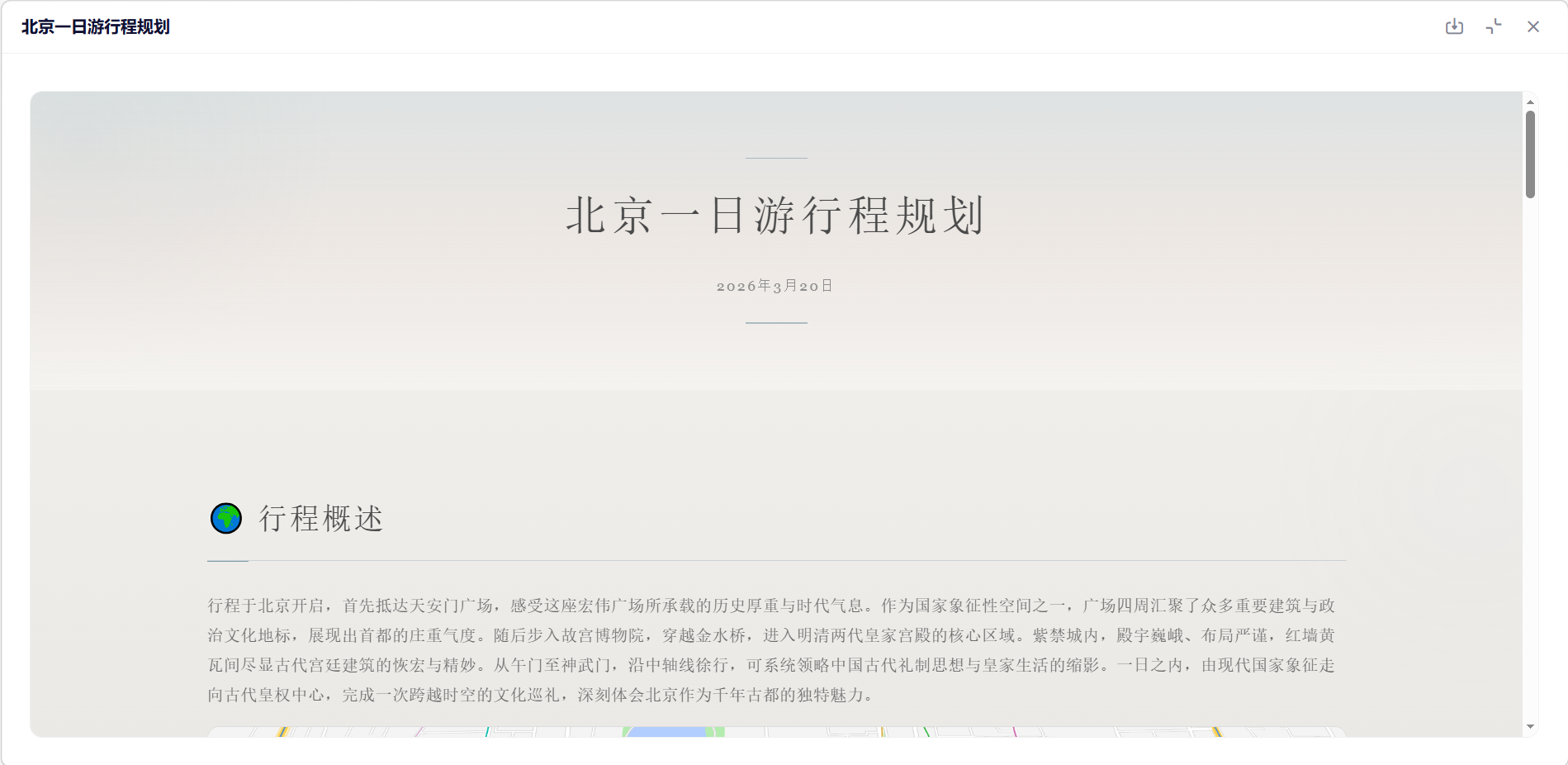Close the itinerary preview window

point(1533,26)
